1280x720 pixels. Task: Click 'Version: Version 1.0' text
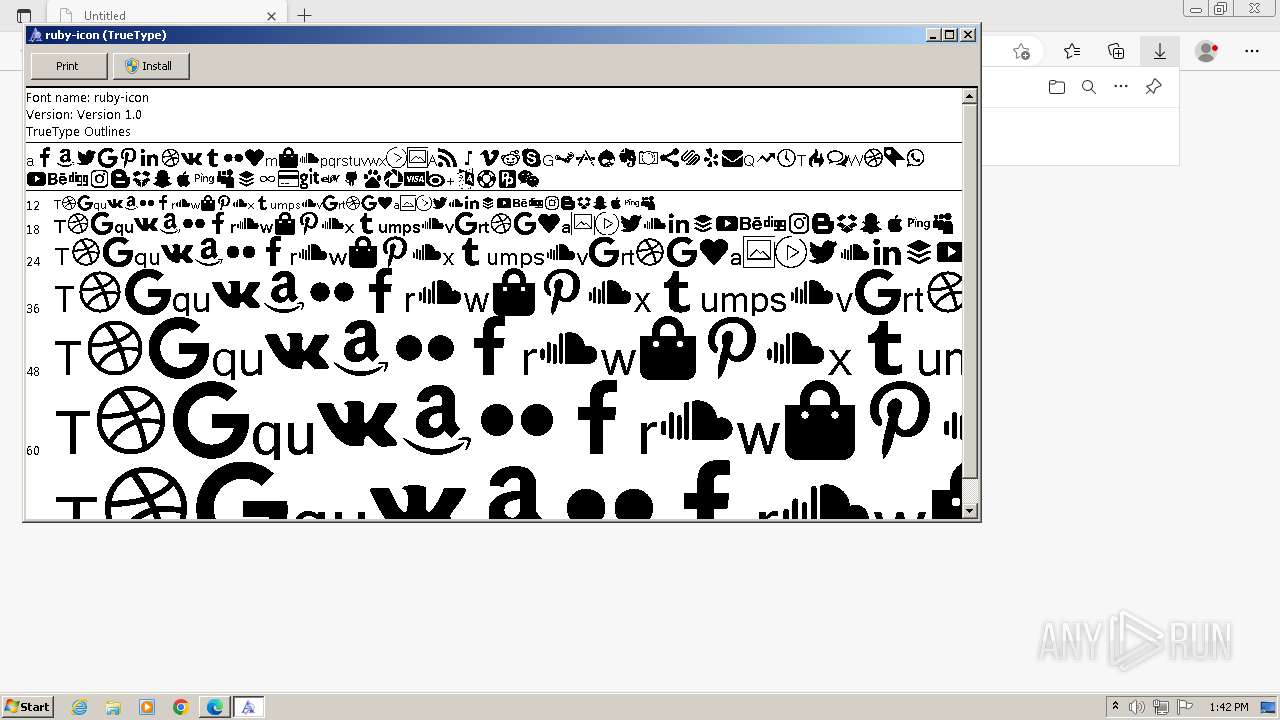click(x=84, y=115)
